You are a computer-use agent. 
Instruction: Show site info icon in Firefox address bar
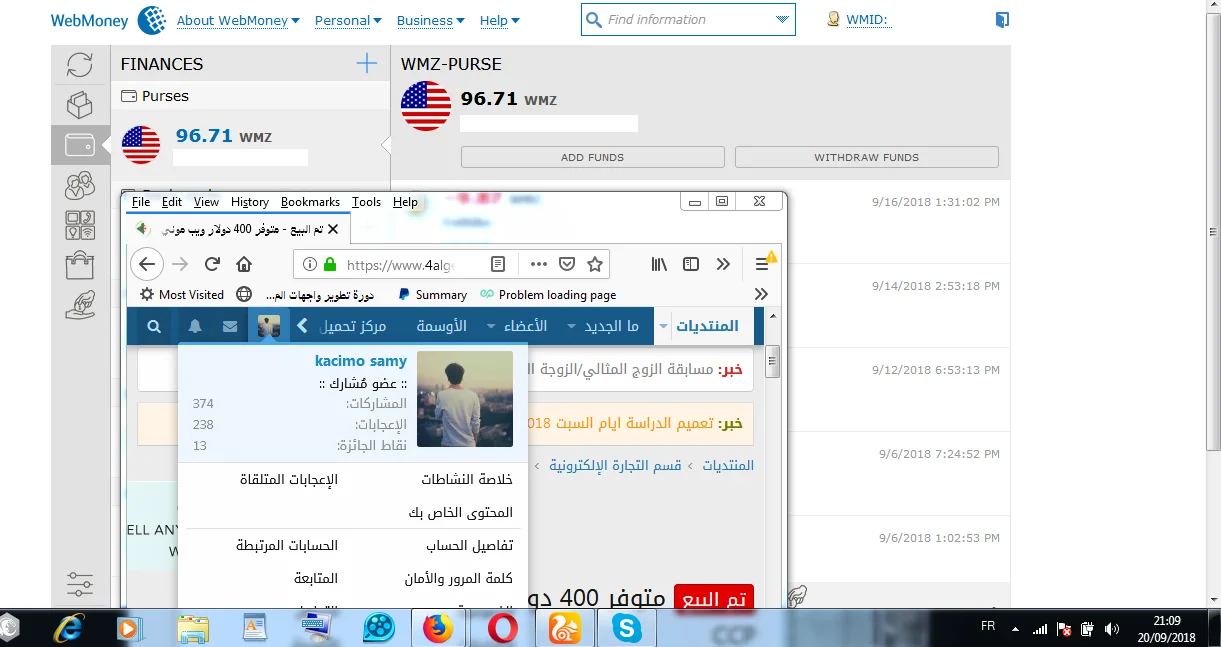click(310, 264)
